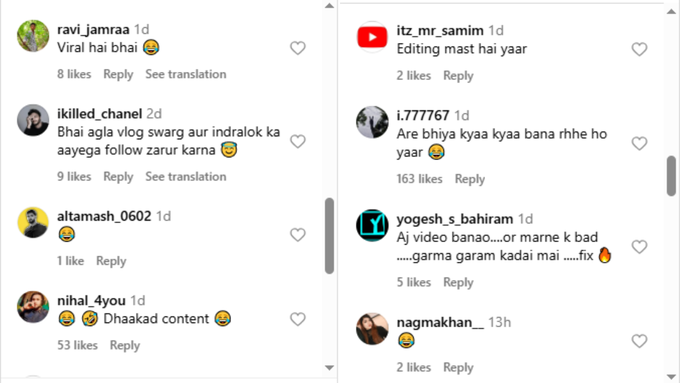This screenshot has width=680, height=383.
Task: Like nihal_4you's Dhaakad content comment
Action: pyautogui.click(x=298, y=319)
